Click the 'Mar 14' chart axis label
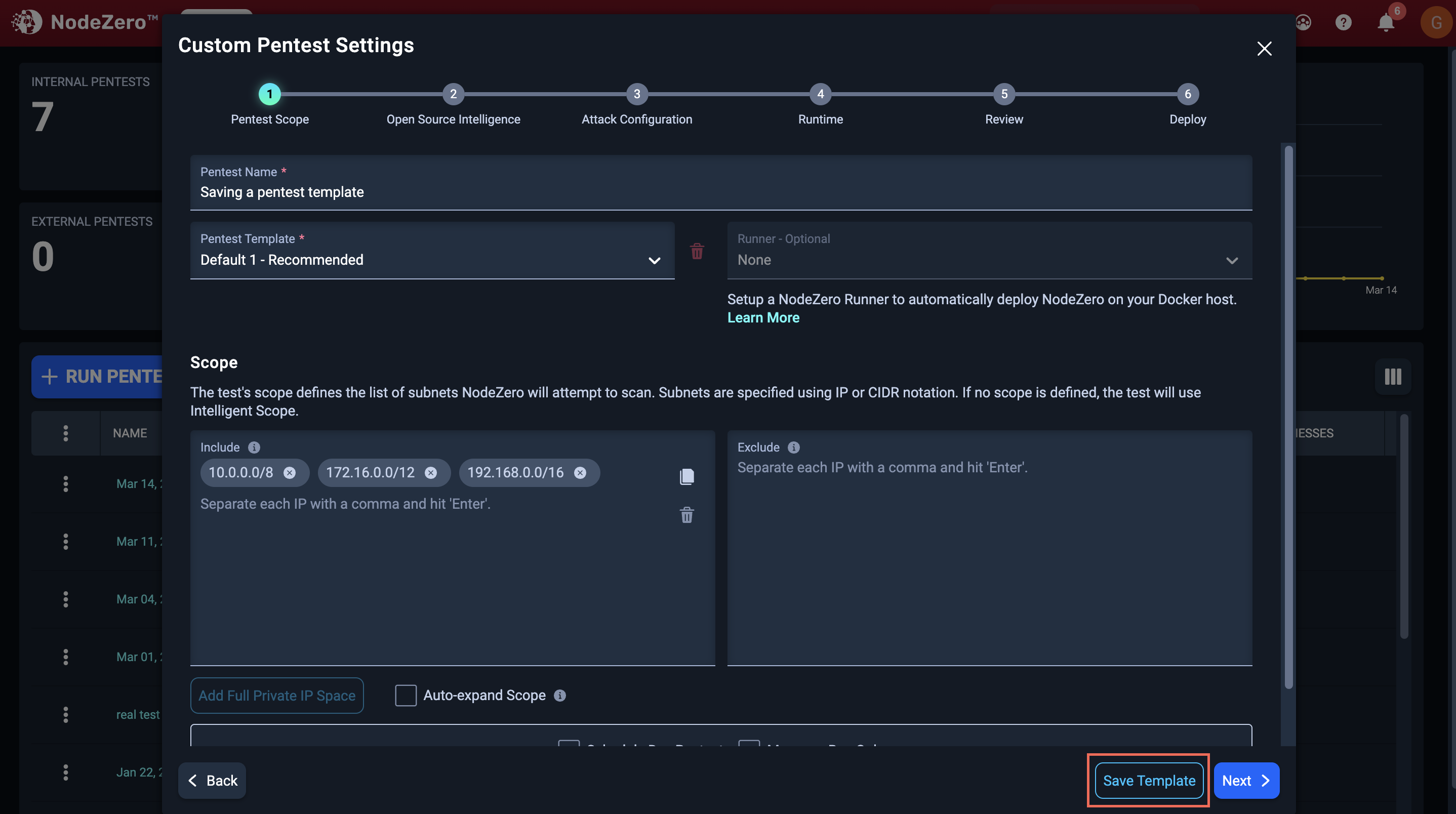The image size is (1456, 814). [x=1381, y=290]
